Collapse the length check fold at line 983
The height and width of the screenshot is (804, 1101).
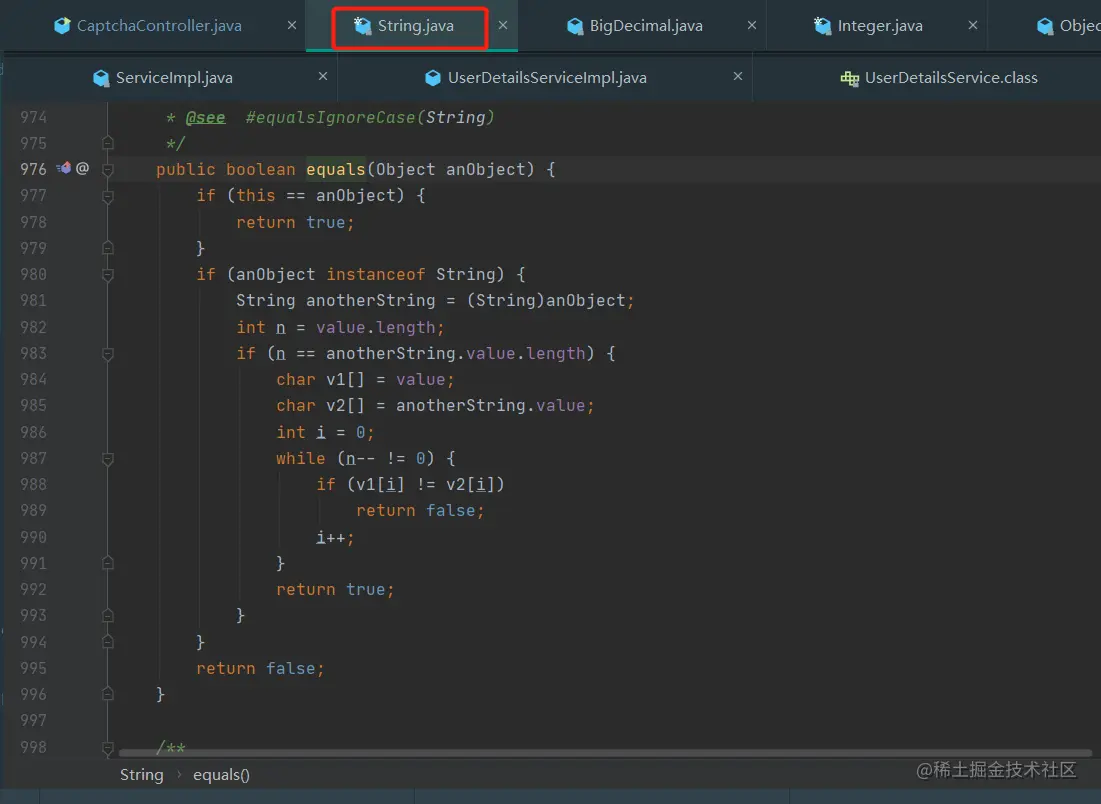(x=108, y=353)
